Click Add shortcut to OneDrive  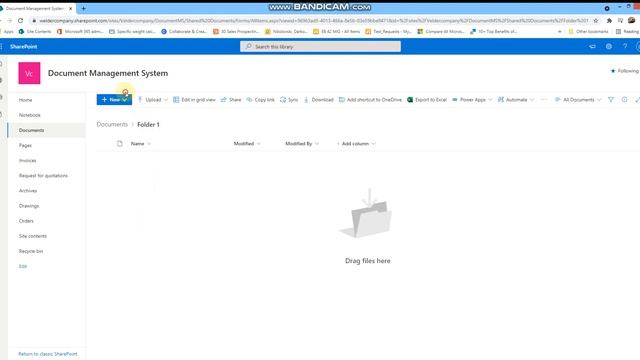tap(370, 100)
